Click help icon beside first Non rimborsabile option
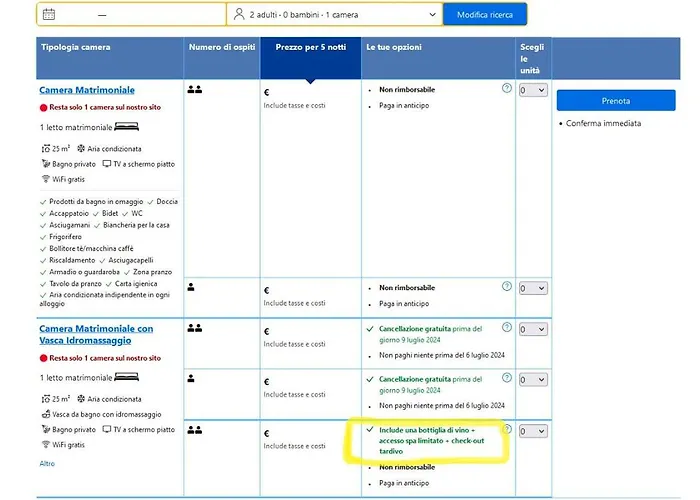 coord(507,89)
